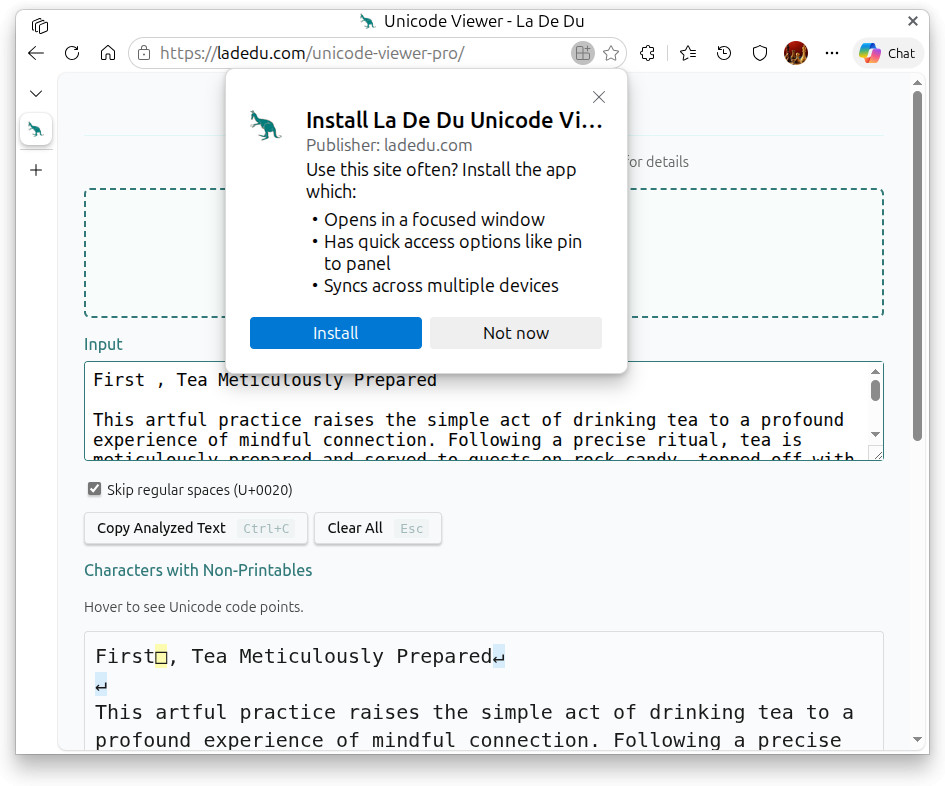Viewport: 945px width, 786px height.
Task: Click the Characters with Non-Printables heading
Action: (x=198, y=570)
